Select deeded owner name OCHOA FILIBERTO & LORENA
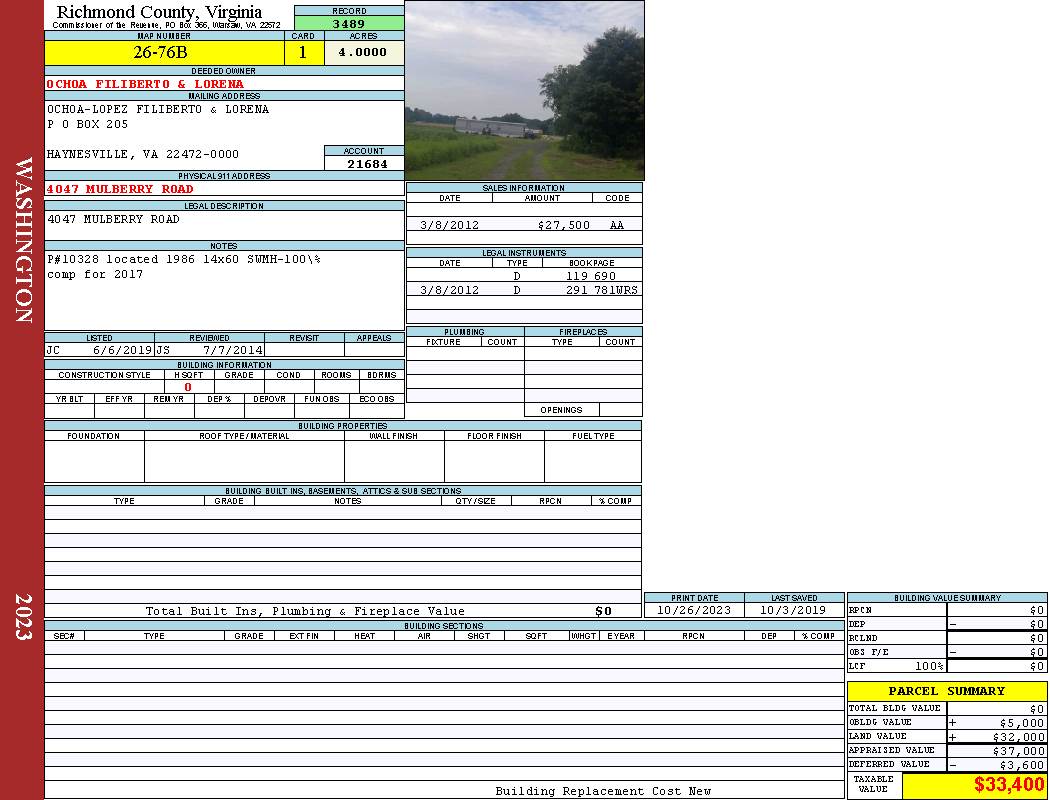 pos(145,85)
